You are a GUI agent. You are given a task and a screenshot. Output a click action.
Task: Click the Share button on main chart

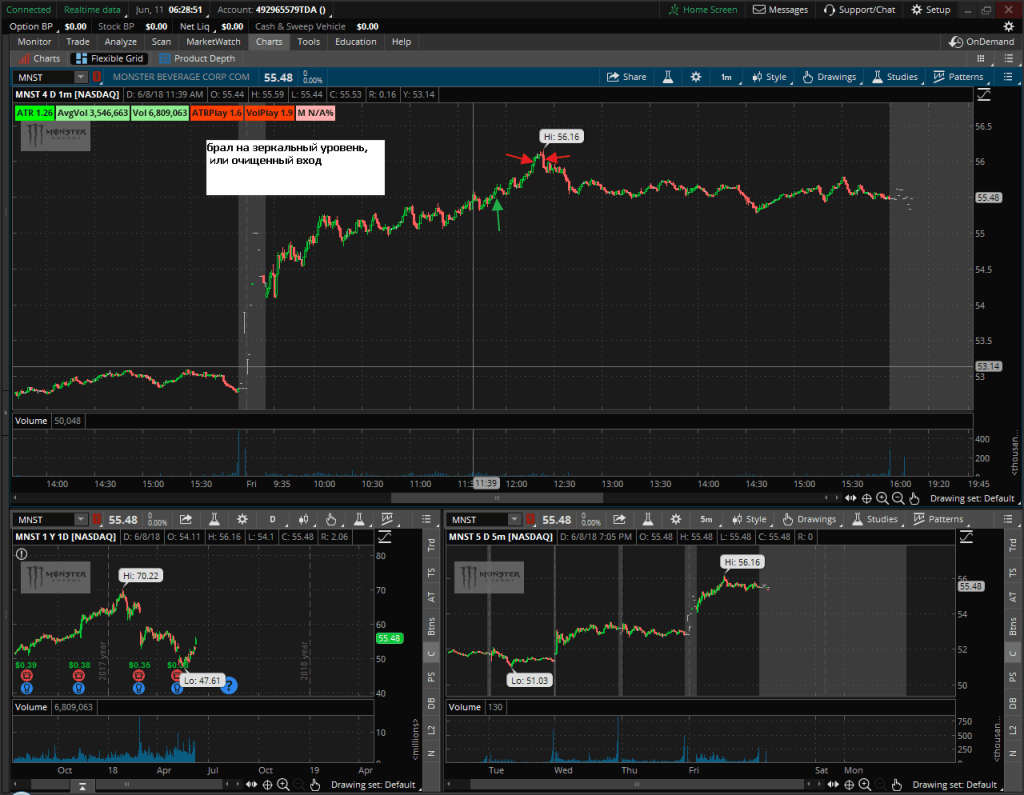coord(627,77)
